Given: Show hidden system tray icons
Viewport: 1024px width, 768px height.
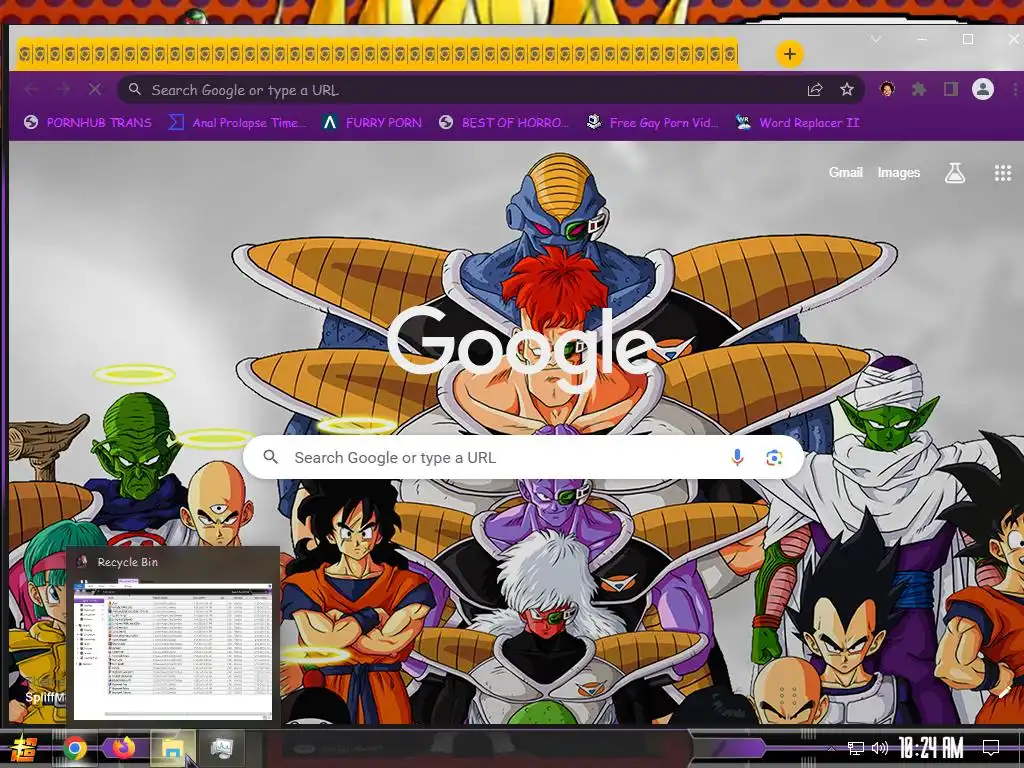Looking at the screenshot, I should (831, 748).
